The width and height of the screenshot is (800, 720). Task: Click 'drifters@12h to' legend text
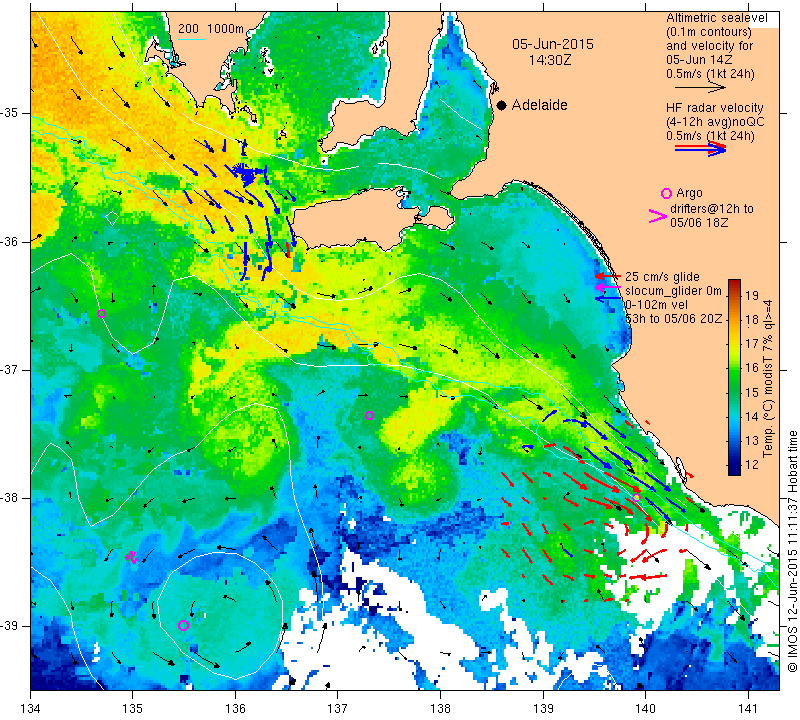point(712,209)
